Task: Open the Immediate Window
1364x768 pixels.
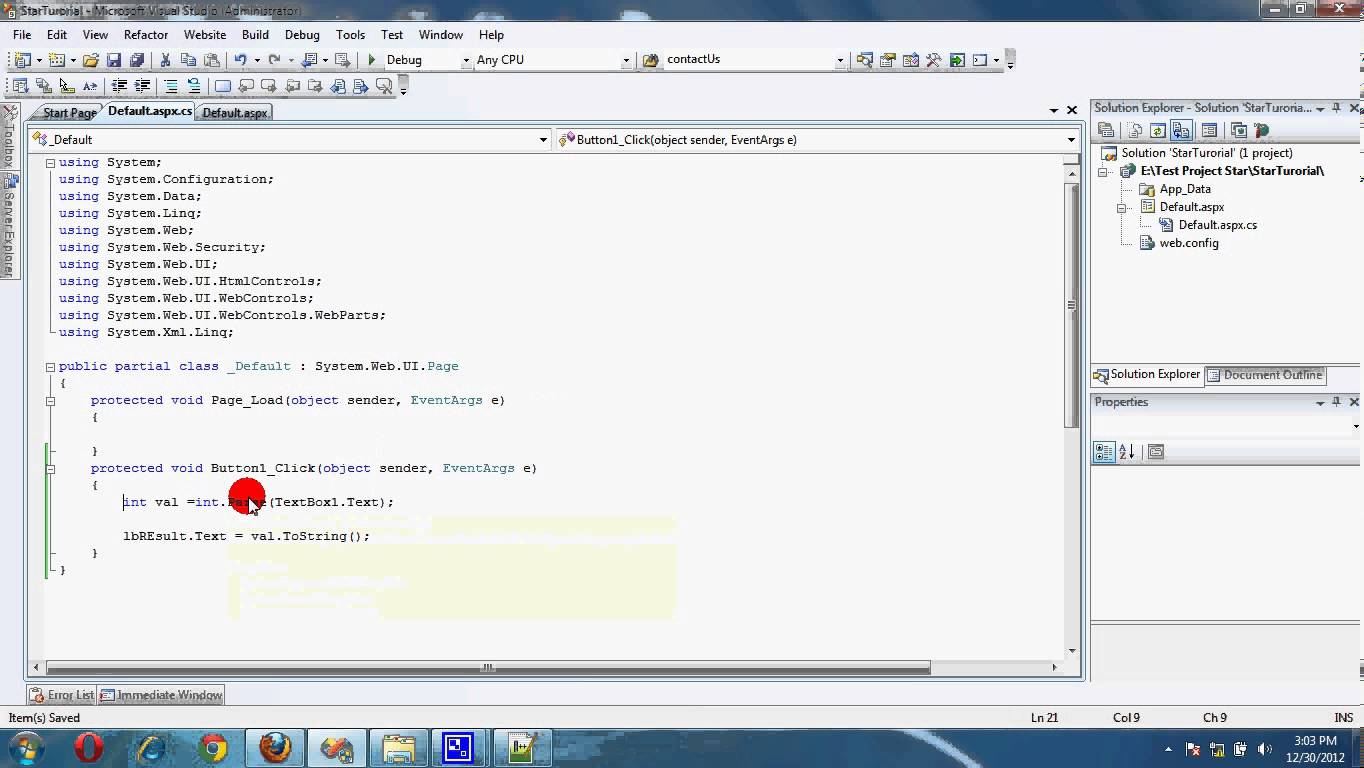Action: [x=168, y=694]
